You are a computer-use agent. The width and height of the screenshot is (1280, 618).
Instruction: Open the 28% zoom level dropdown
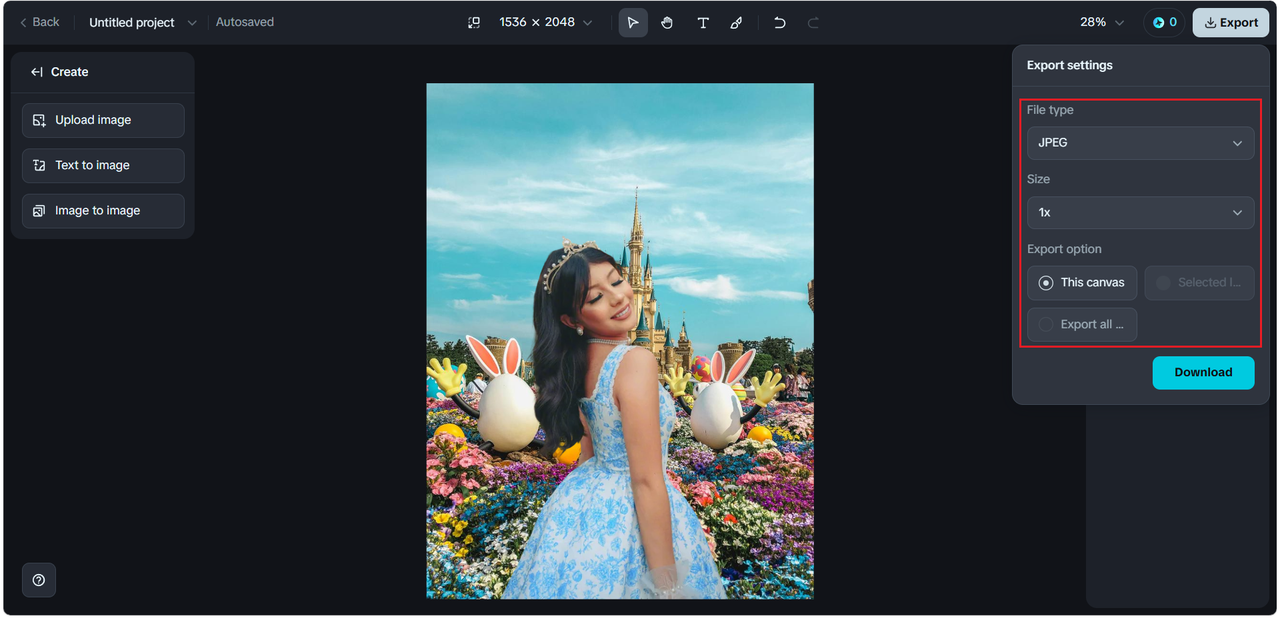tap(1101, 22)
